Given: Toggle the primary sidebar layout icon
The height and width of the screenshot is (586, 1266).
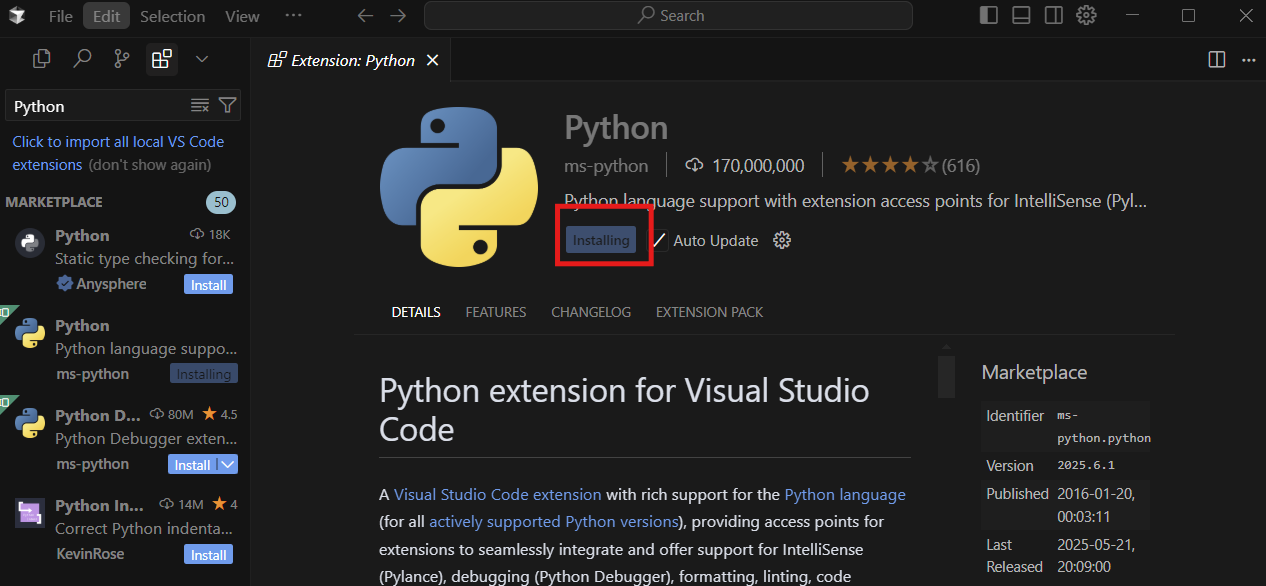Looking at the screenshot, I should 989,16.
